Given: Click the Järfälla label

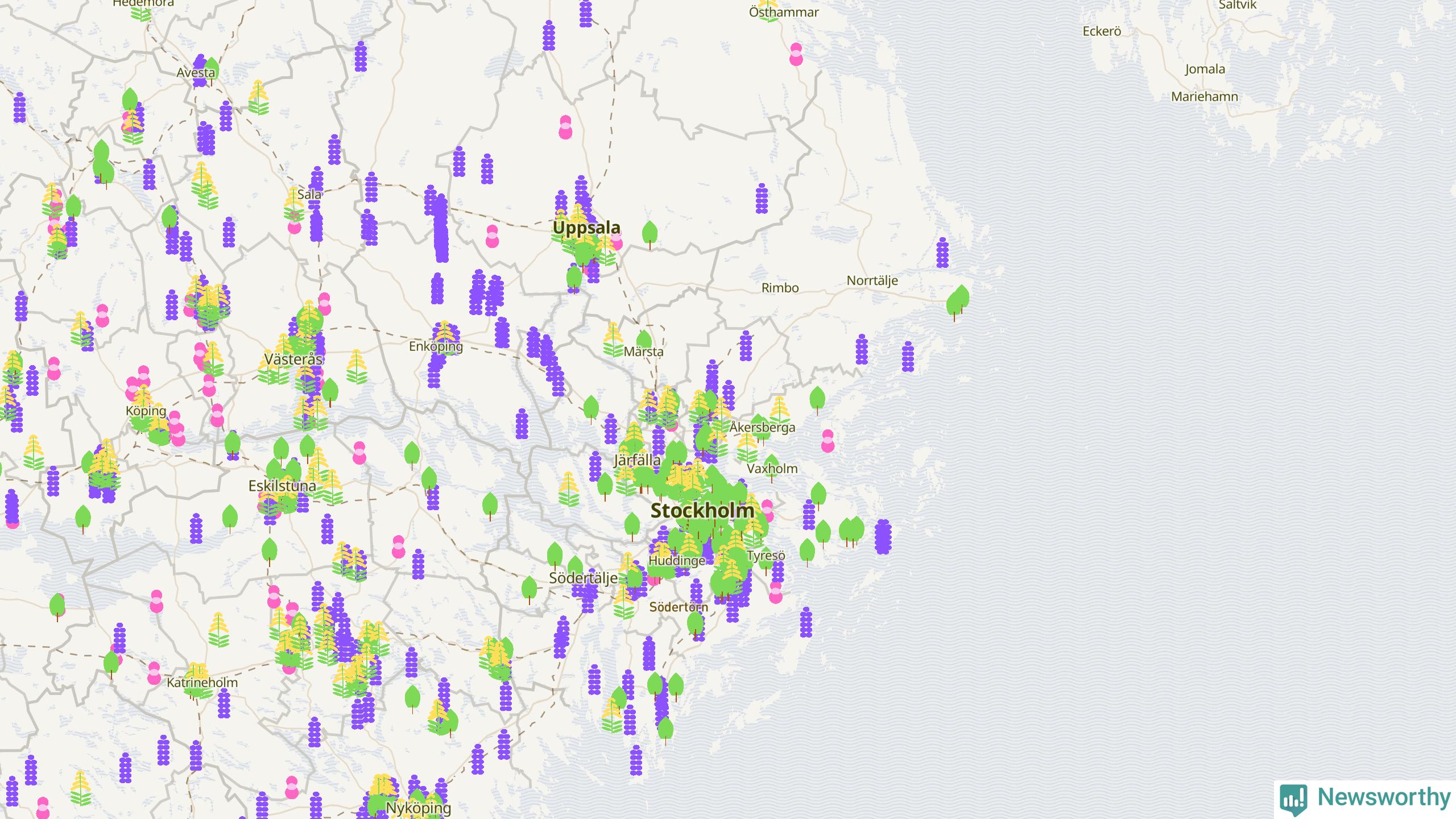Looking at the screenshot, I should pyautogui.click(x=637, y=461).
